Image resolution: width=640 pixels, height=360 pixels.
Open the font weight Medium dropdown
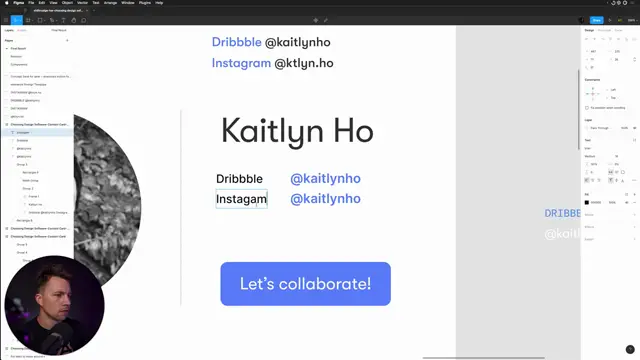point(590,156)
